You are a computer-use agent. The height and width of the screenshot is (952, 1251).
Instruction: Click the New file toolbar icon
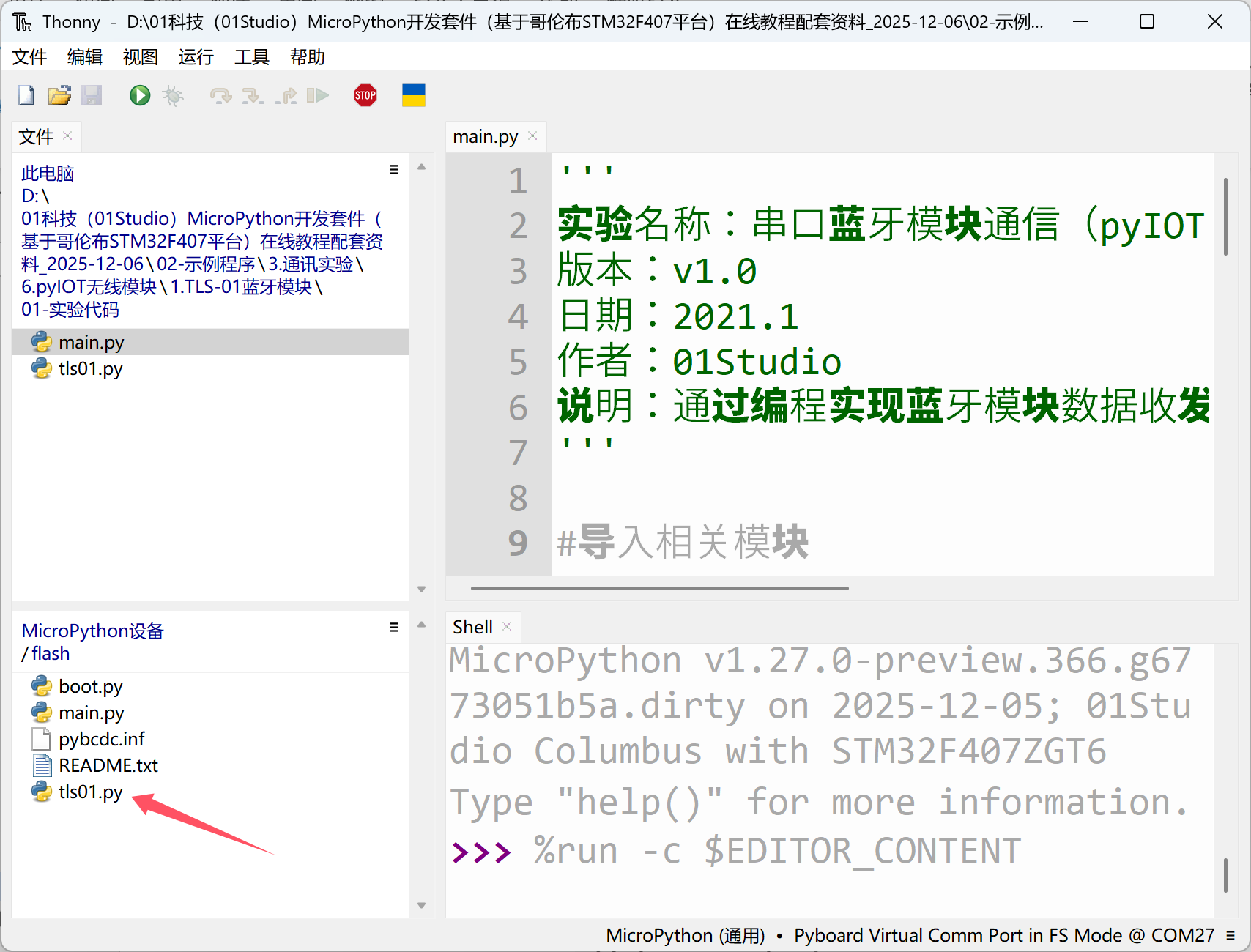26,95
